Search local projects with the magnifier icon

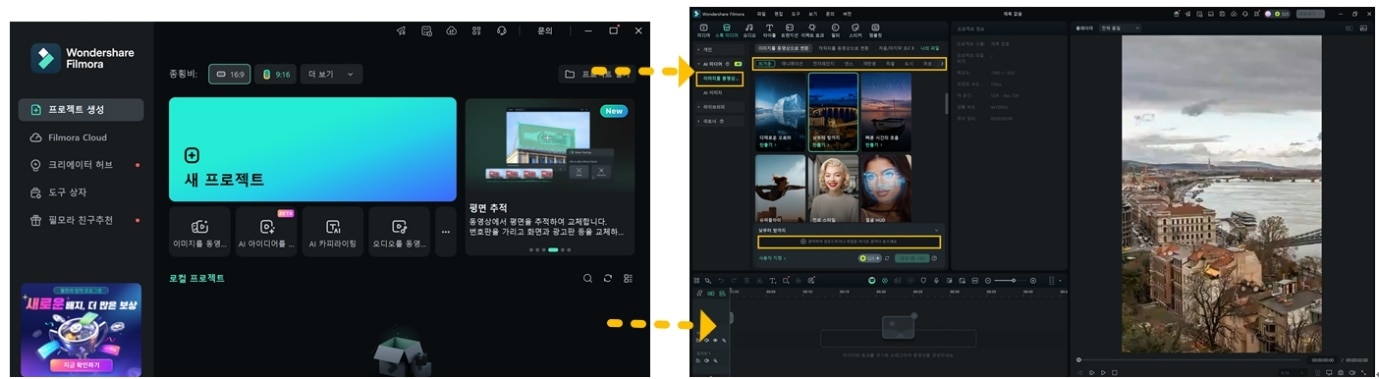[588, 278]
